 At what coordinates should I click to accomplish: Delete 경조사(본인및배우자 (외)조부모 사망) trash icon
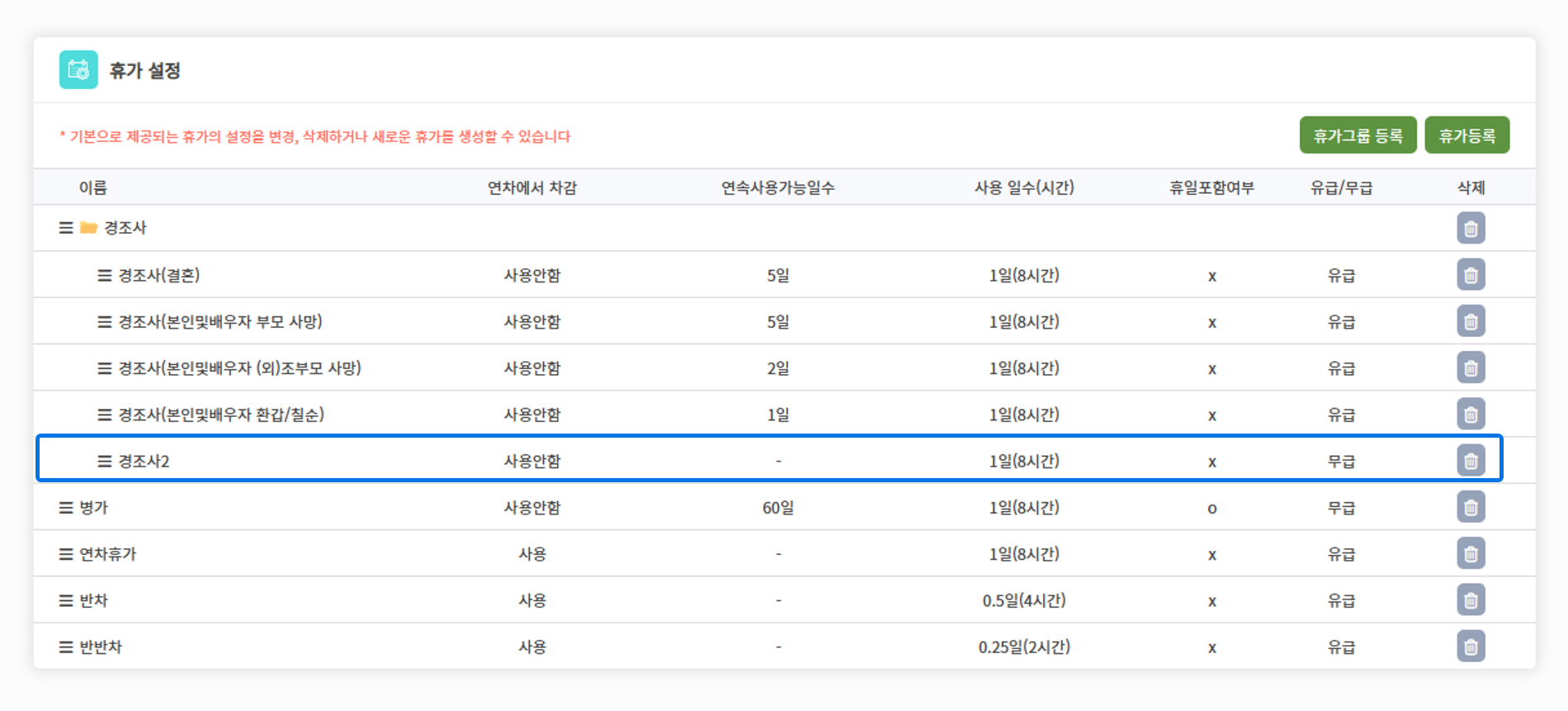point(1471,367)
